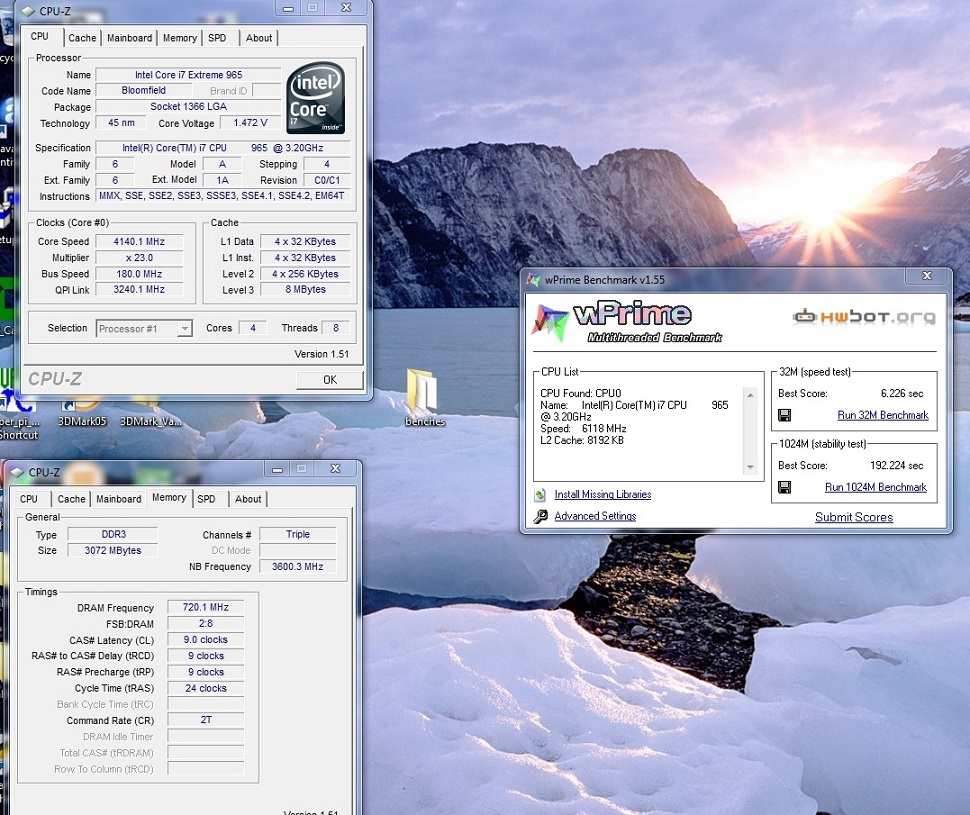This screenshot has width=970, height=815.
Task: Open Mainboard tab in bottom CPU-Z window
Action: click(118, 499)
